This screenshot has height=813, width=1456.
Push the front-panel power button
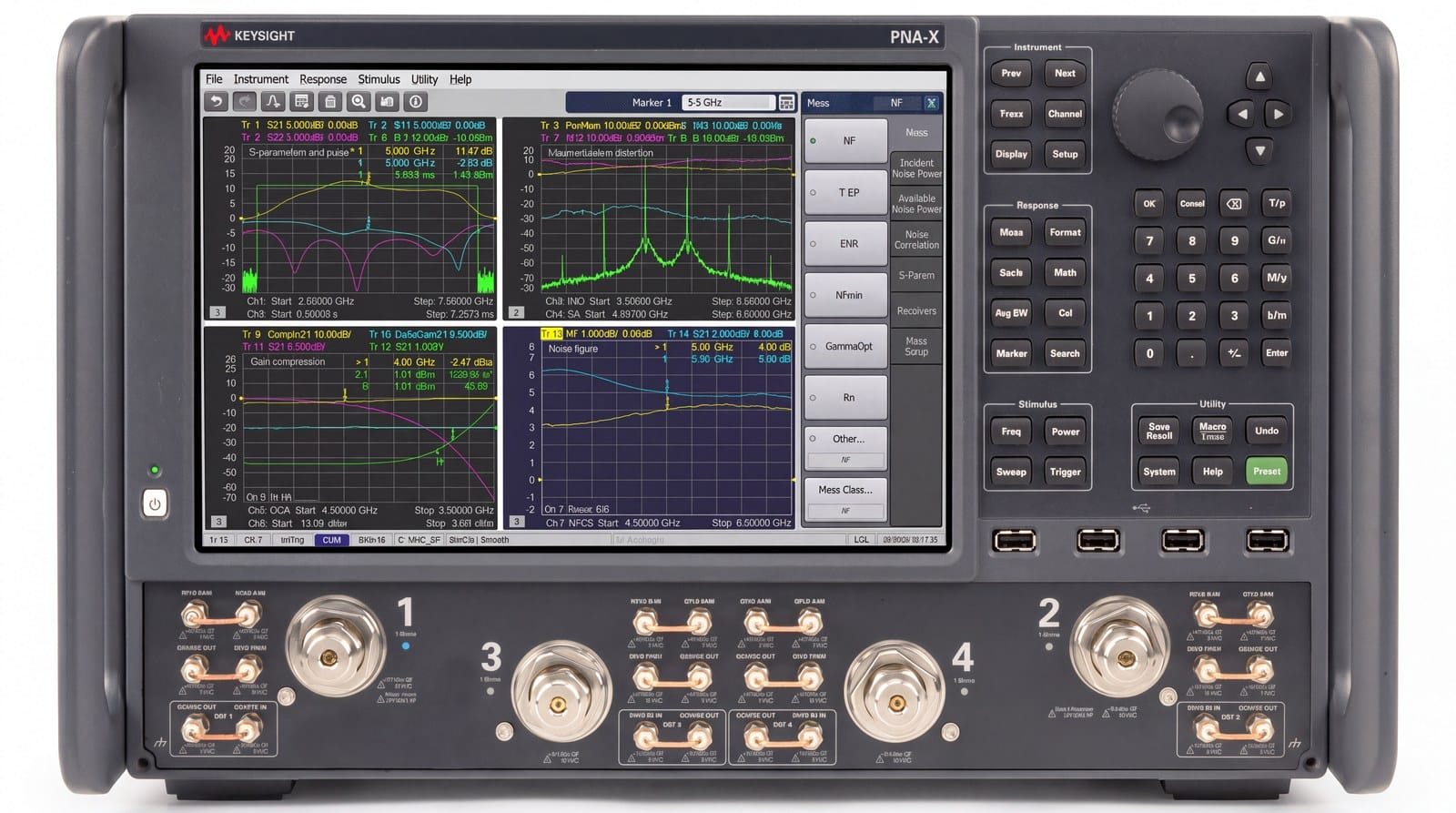155,503
